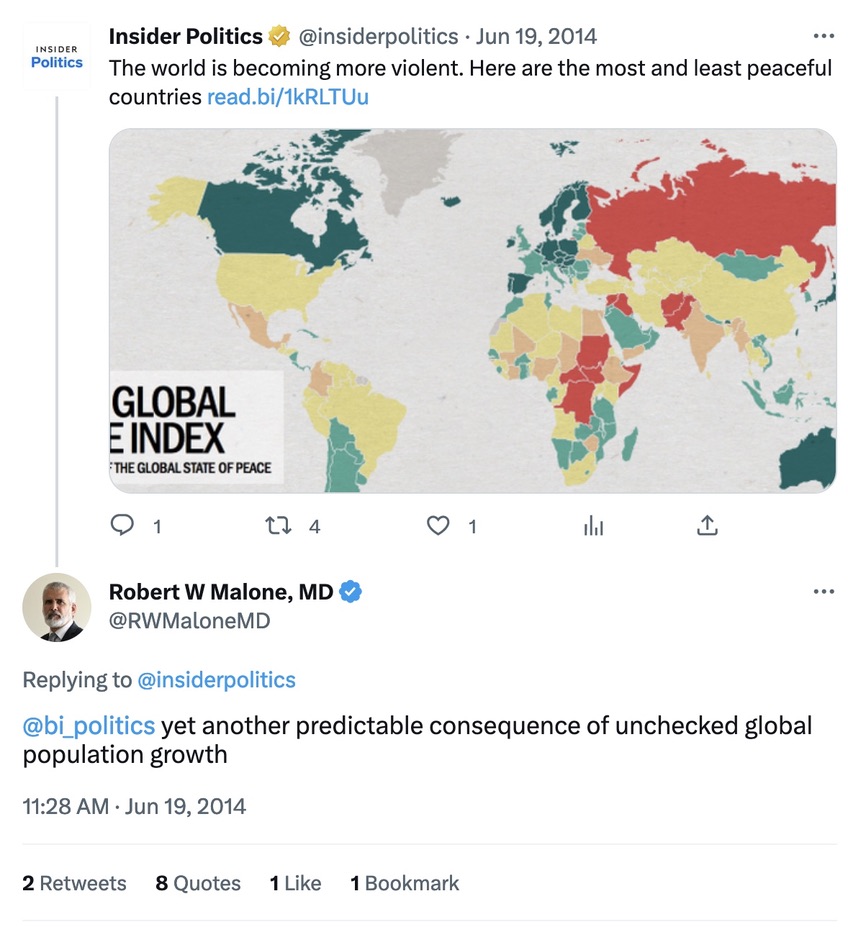Click @insiderpolitics in the Replying to line
This screenshot has width=848, height=927.
point(216,680)
